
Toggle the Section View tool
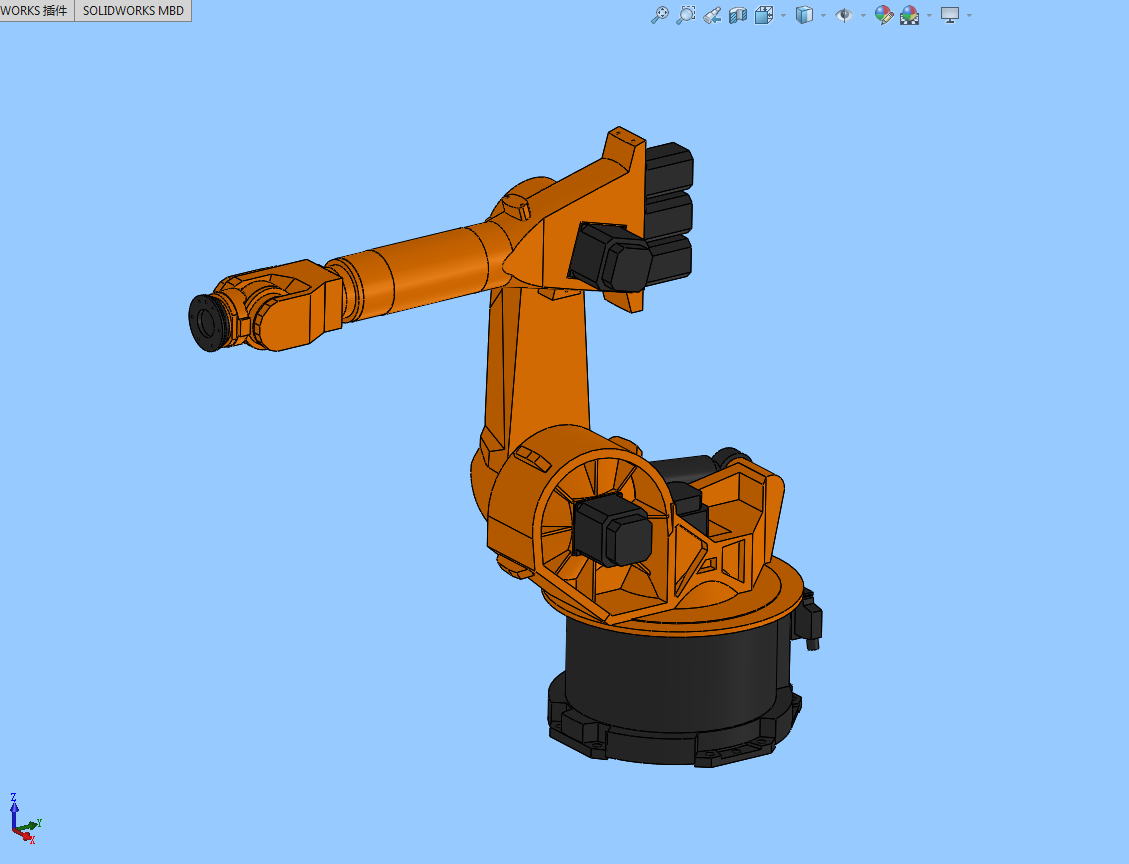(x=738, y=15)
